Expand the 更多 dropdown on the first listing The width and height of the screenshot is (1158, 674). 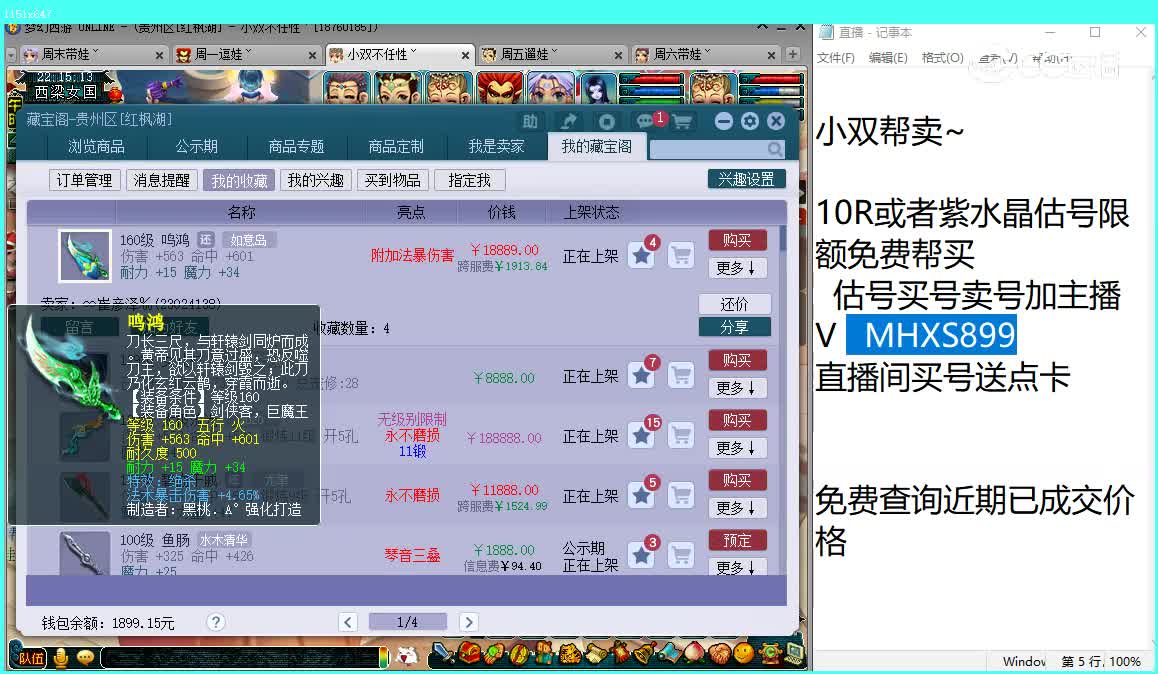click(x=737, y=267)
